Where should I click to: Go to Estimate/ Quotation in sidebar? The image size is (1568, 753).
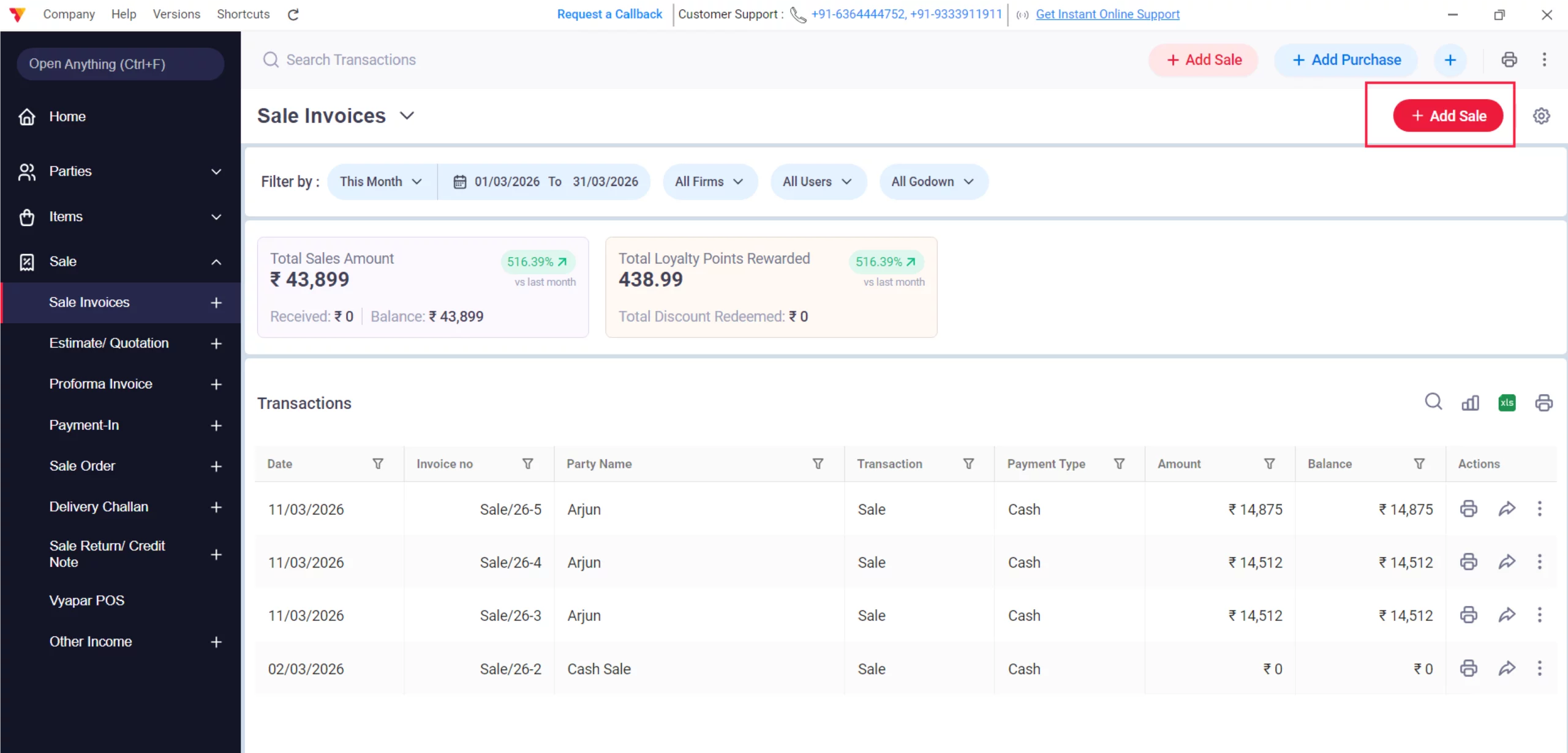(109, 343)
